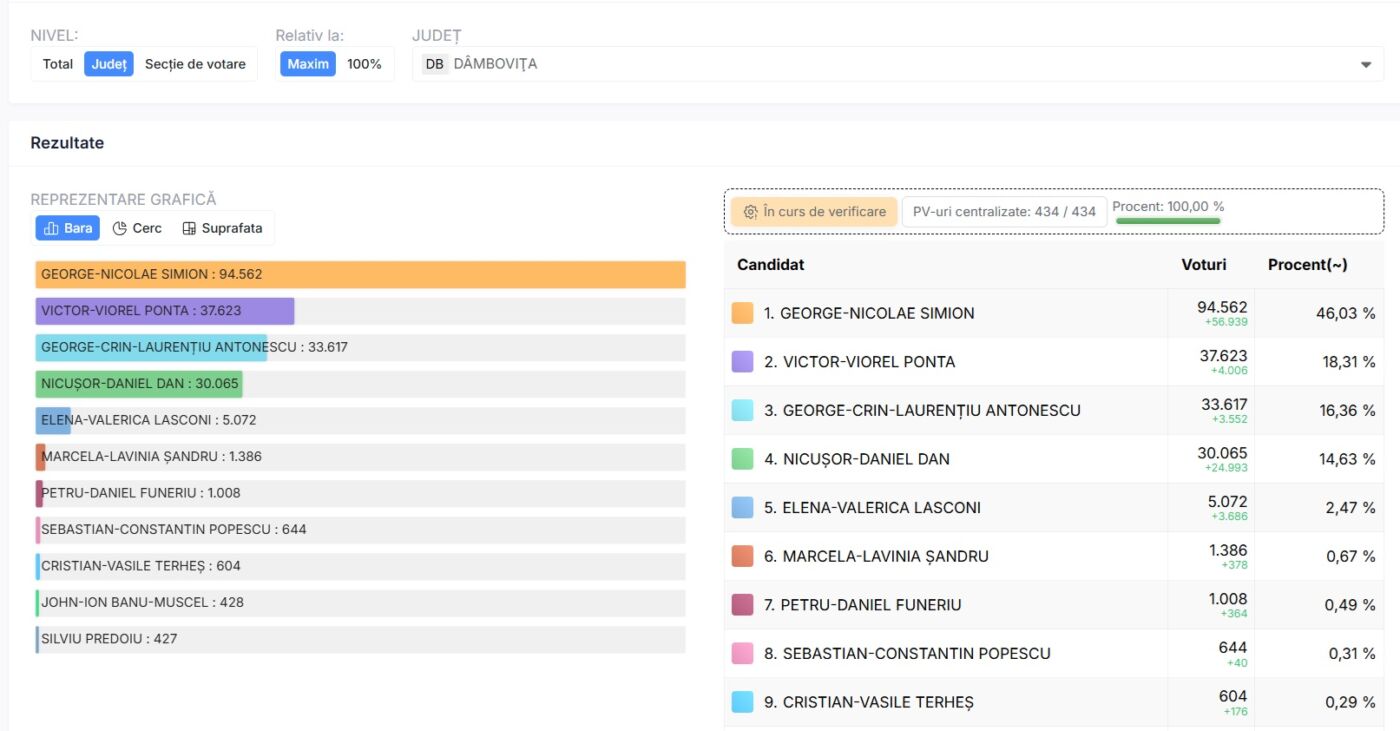Click '7. PETRU-DANIEL FUNERIU' in the table
Image resolution: width=1400 pixels, height=731 pixels.
(x=863, y=604)
